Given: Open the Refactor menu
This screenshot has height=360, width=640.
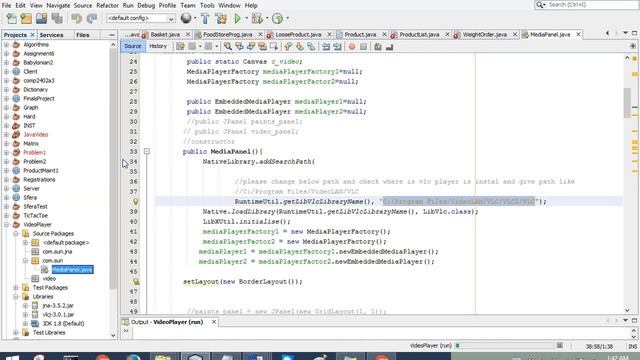Looking at the screenshot, I should click(x=107, y=5).
